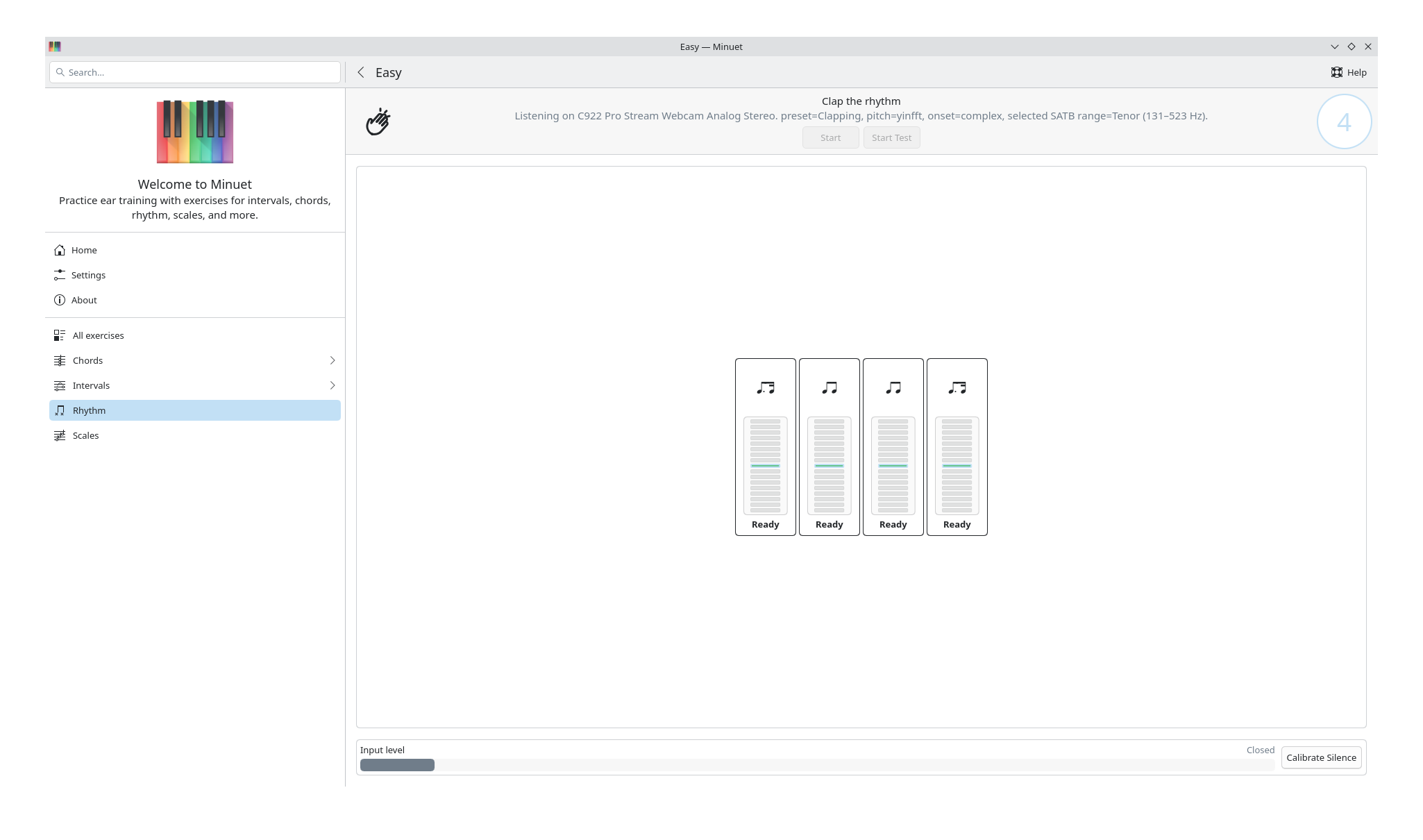Select All exercises category
Viewport: 1423px width, 840px height.
[x=195, y=335]
